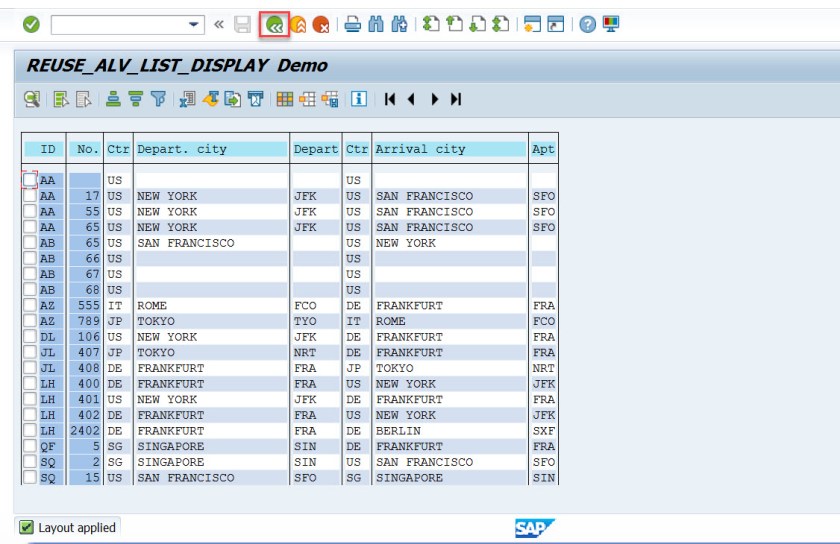The width and height of the screenshot is (840, 544).
Task: Select the checkbox for AZ 555 Rome row
Action: (x=30, y=306)
